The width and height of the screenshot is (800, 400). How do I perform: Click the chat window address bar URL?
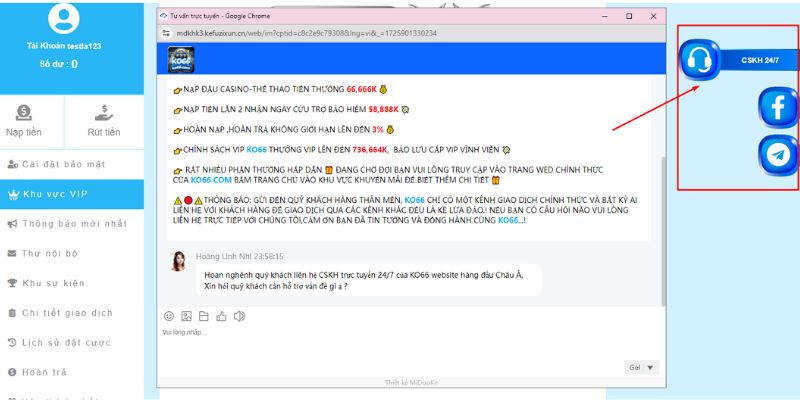(306, 33)
